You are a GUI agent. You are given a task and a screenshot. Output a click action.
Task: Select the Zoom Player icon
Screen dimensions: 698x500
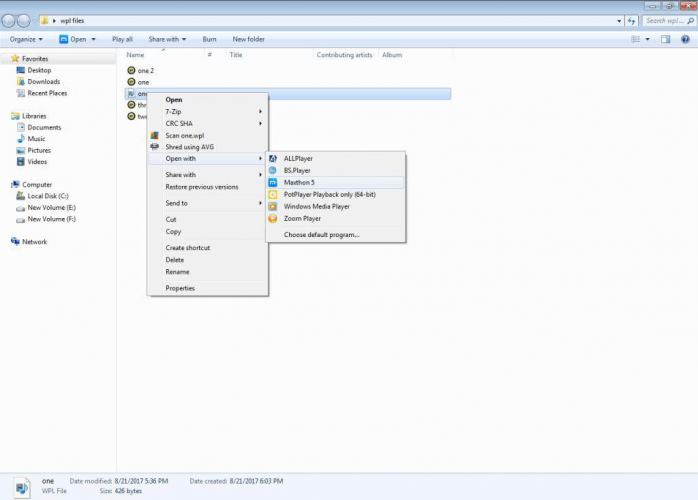[273, 219]
